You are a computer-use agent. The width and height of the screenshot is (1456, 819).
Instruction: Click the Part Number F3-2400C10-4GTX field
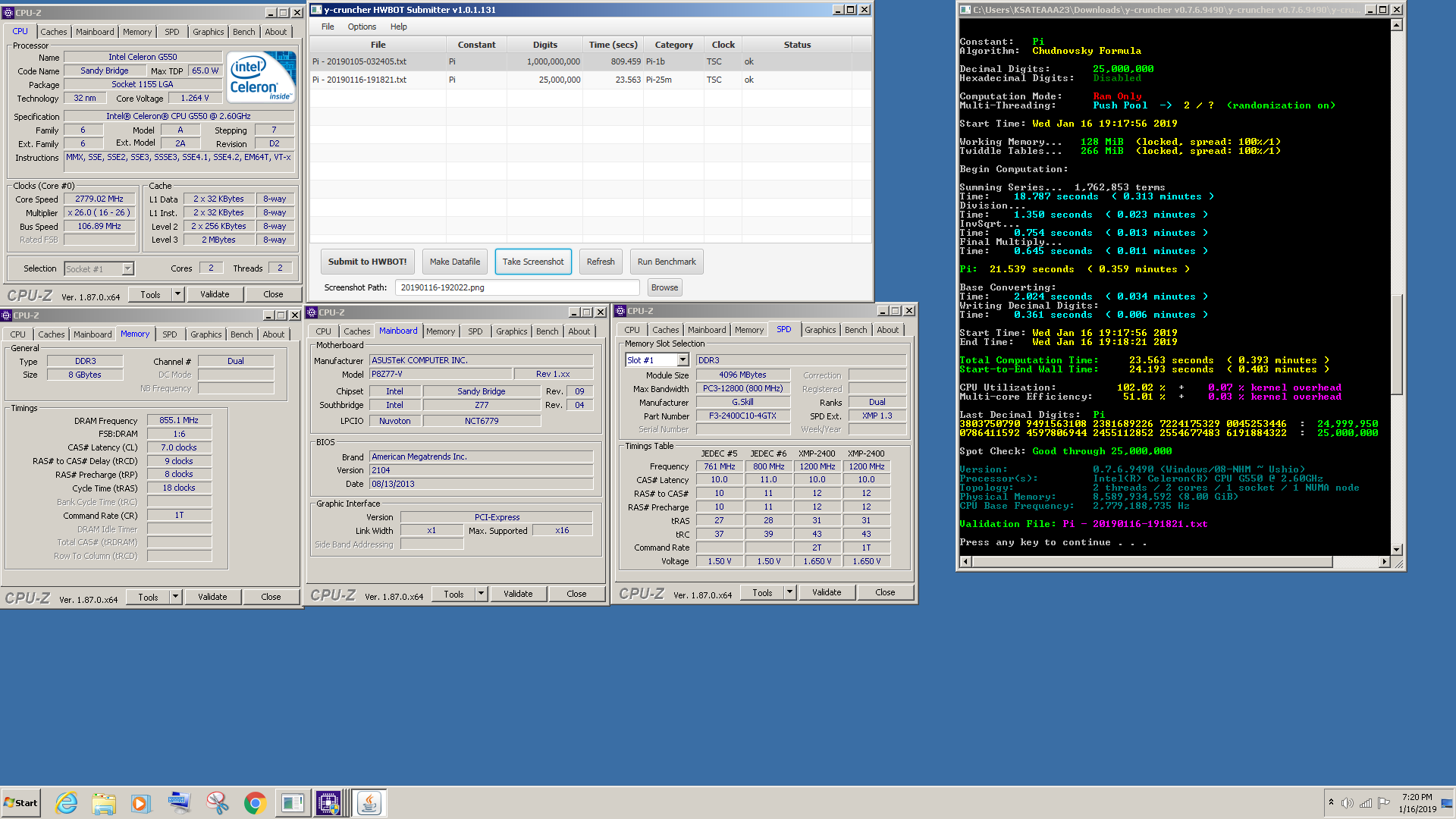click(x=742, y=416)
